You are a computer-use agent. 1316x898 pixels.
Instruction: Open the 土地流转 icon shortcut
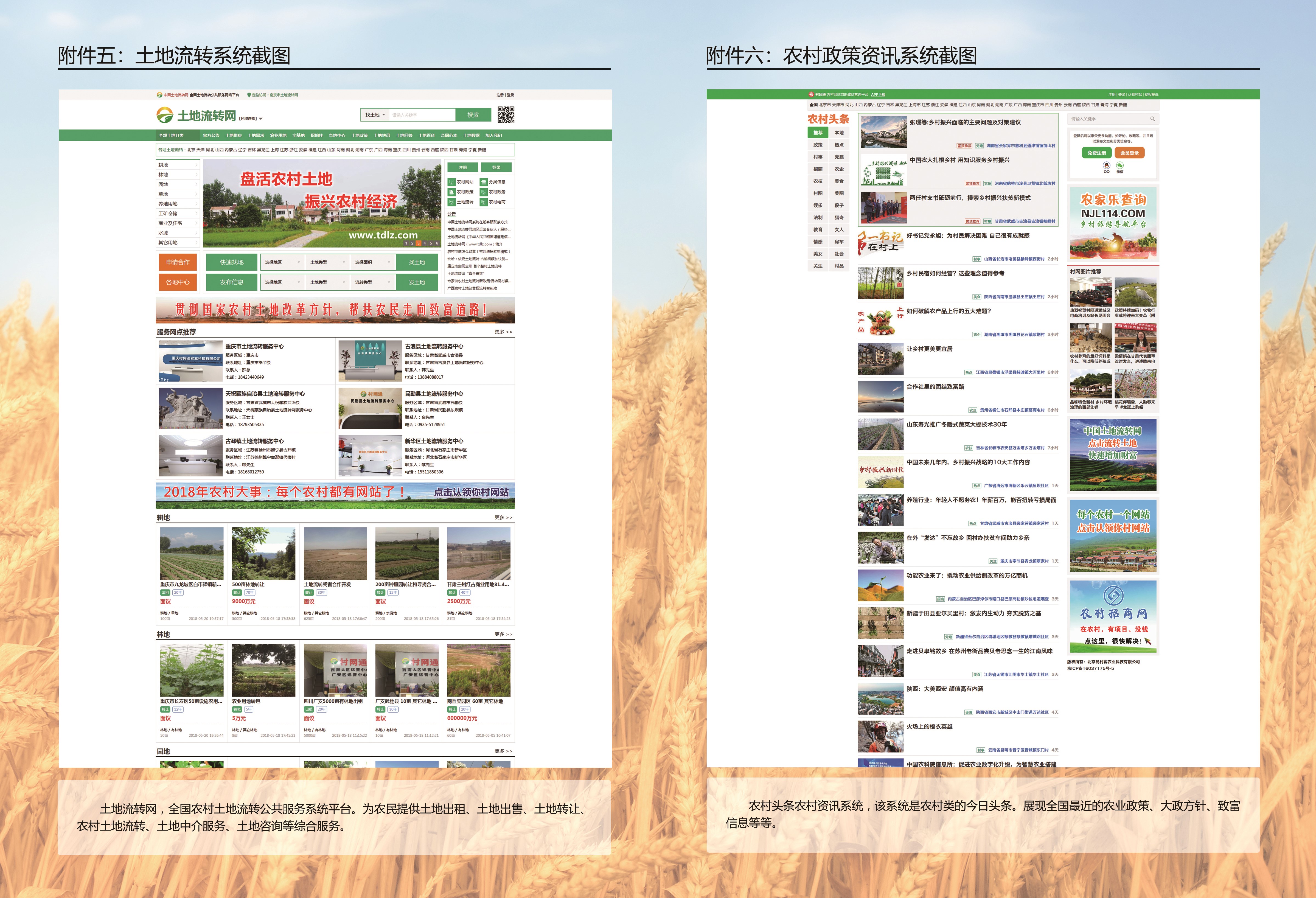click(x=452, y=202)
